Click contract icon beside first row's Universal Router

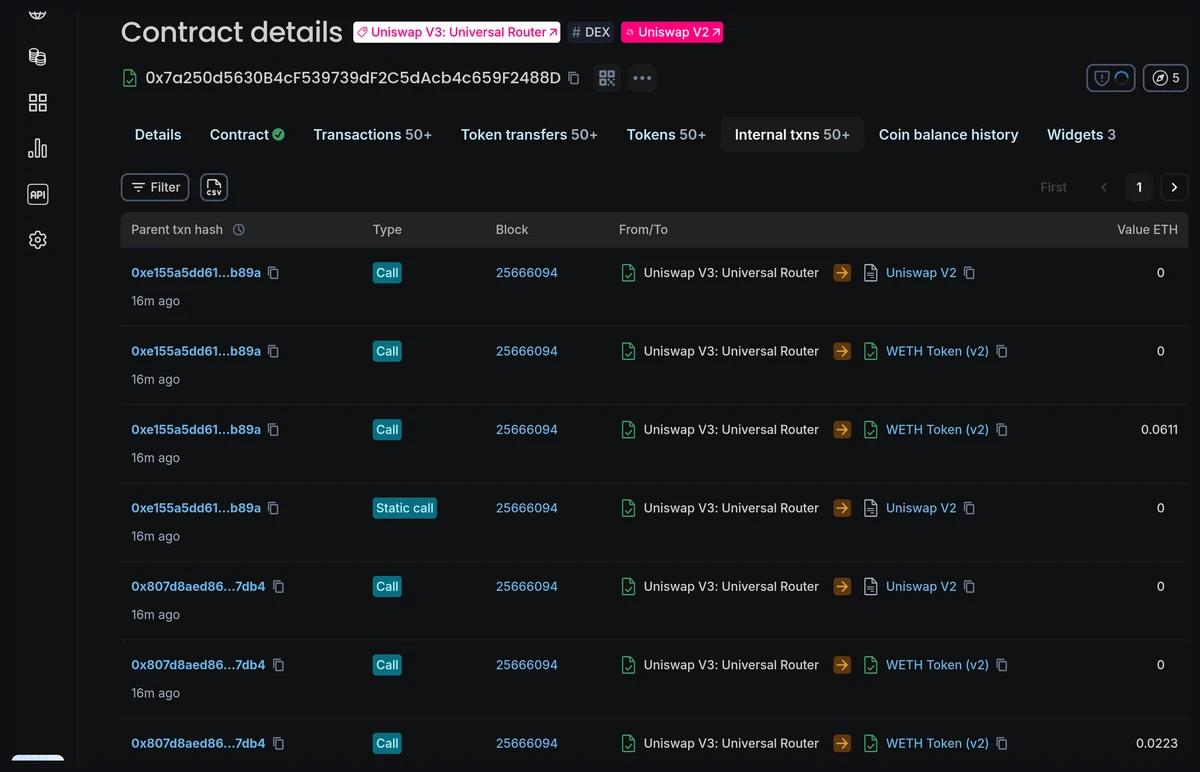pos(628,273)
